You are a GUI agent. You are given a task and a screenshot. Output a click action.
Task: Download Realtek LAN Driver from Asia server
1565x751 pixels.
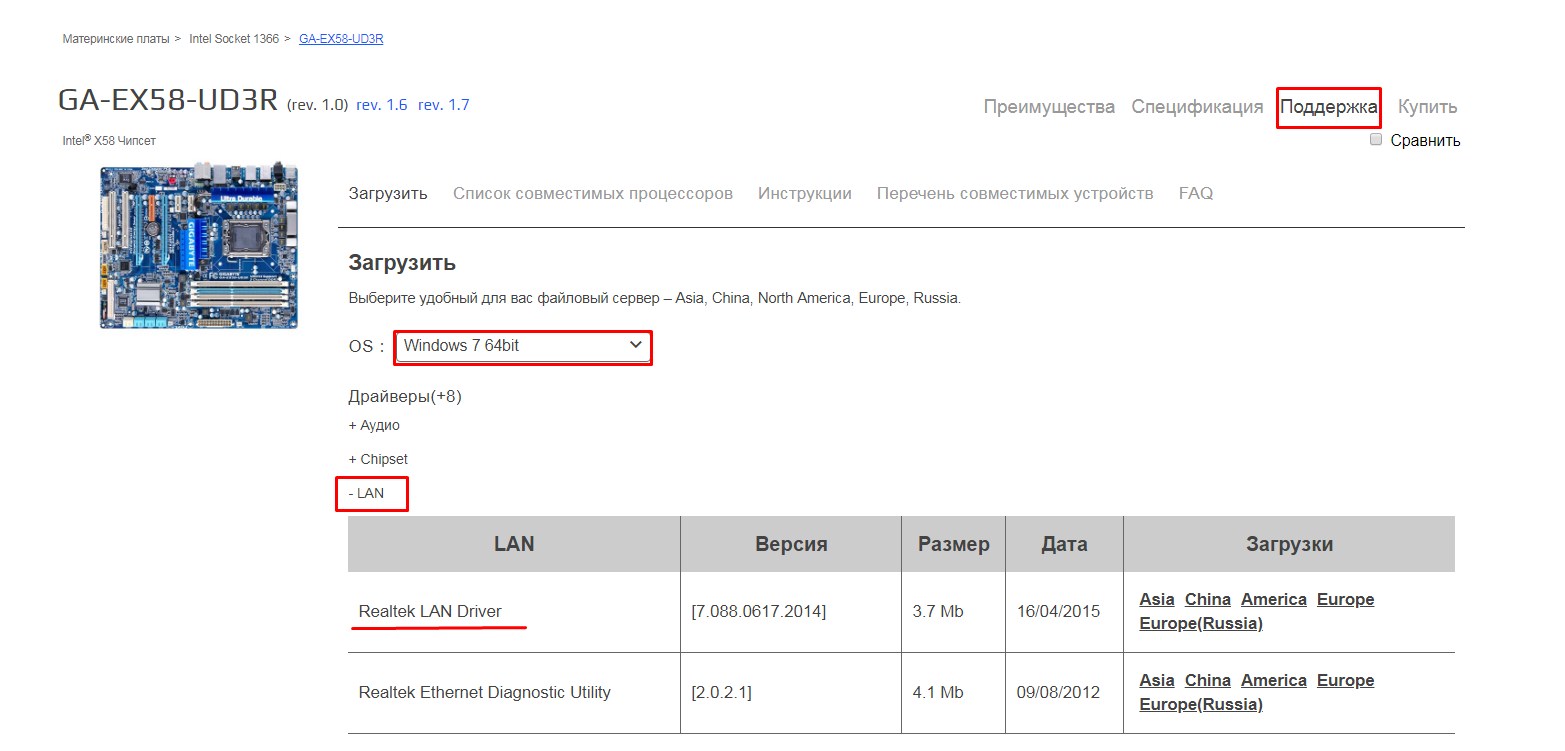(1157, 599)
